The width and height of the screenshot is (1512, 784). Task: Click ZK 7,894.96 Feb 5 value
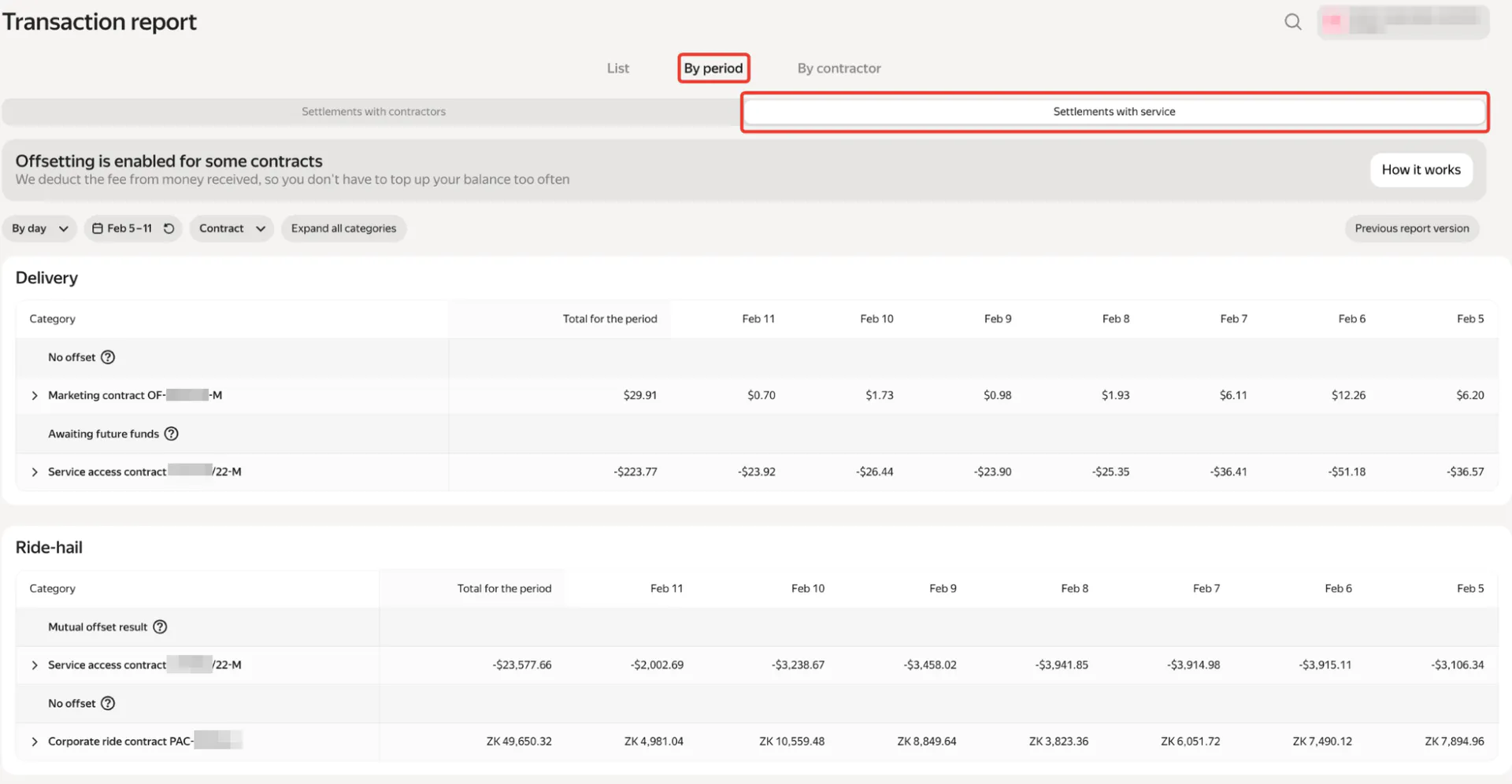1454,741
